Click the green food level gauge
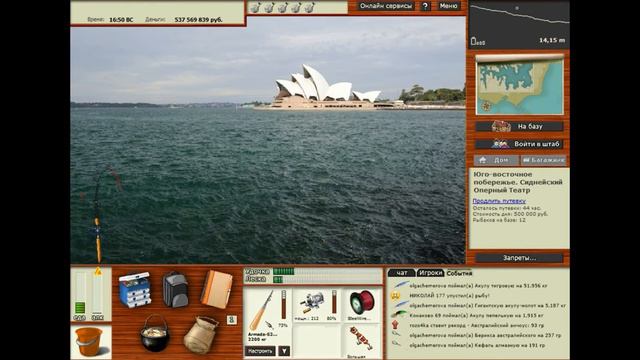 click(x=80, y=294)
